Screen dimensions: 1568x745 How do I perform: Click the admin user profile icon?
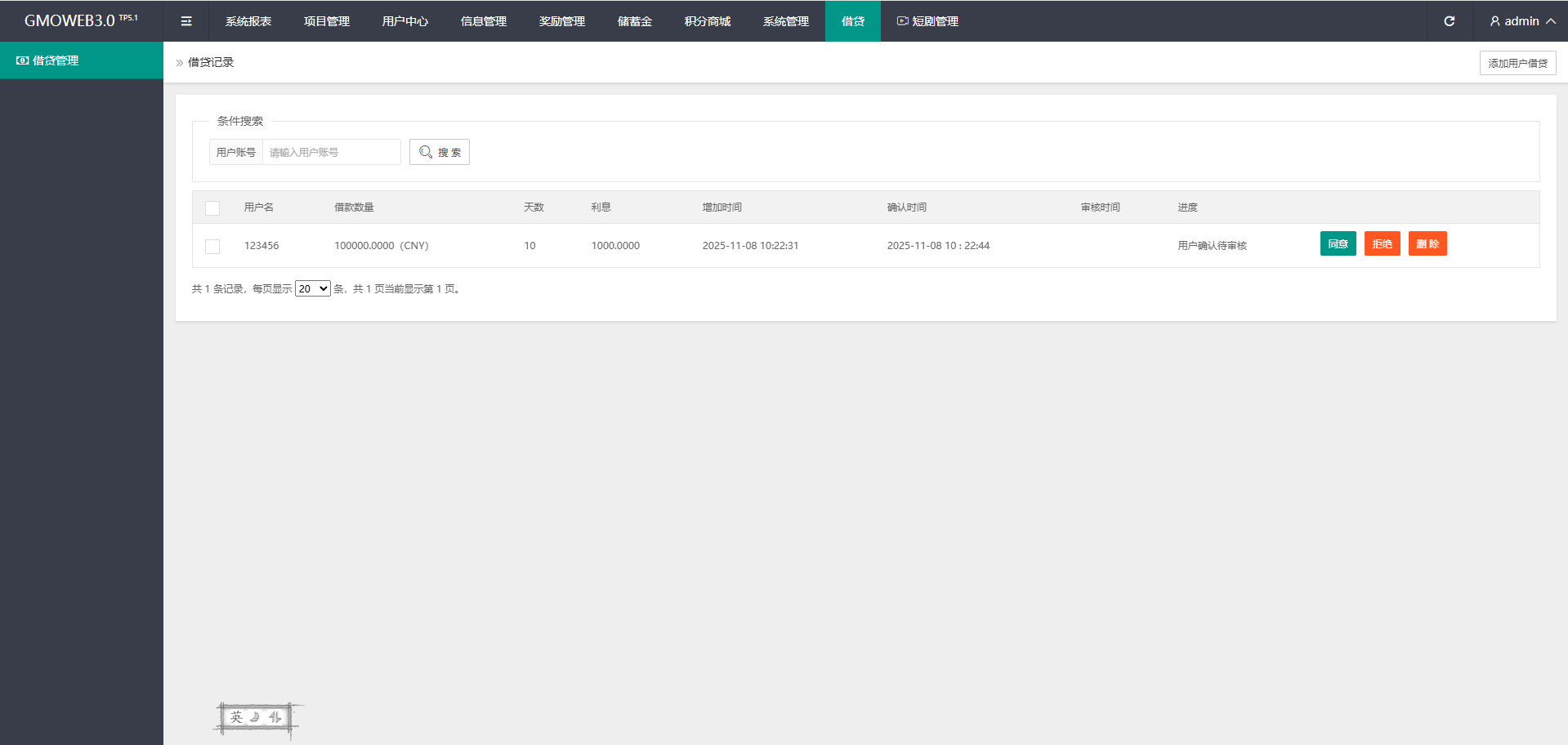[1494, 21]
